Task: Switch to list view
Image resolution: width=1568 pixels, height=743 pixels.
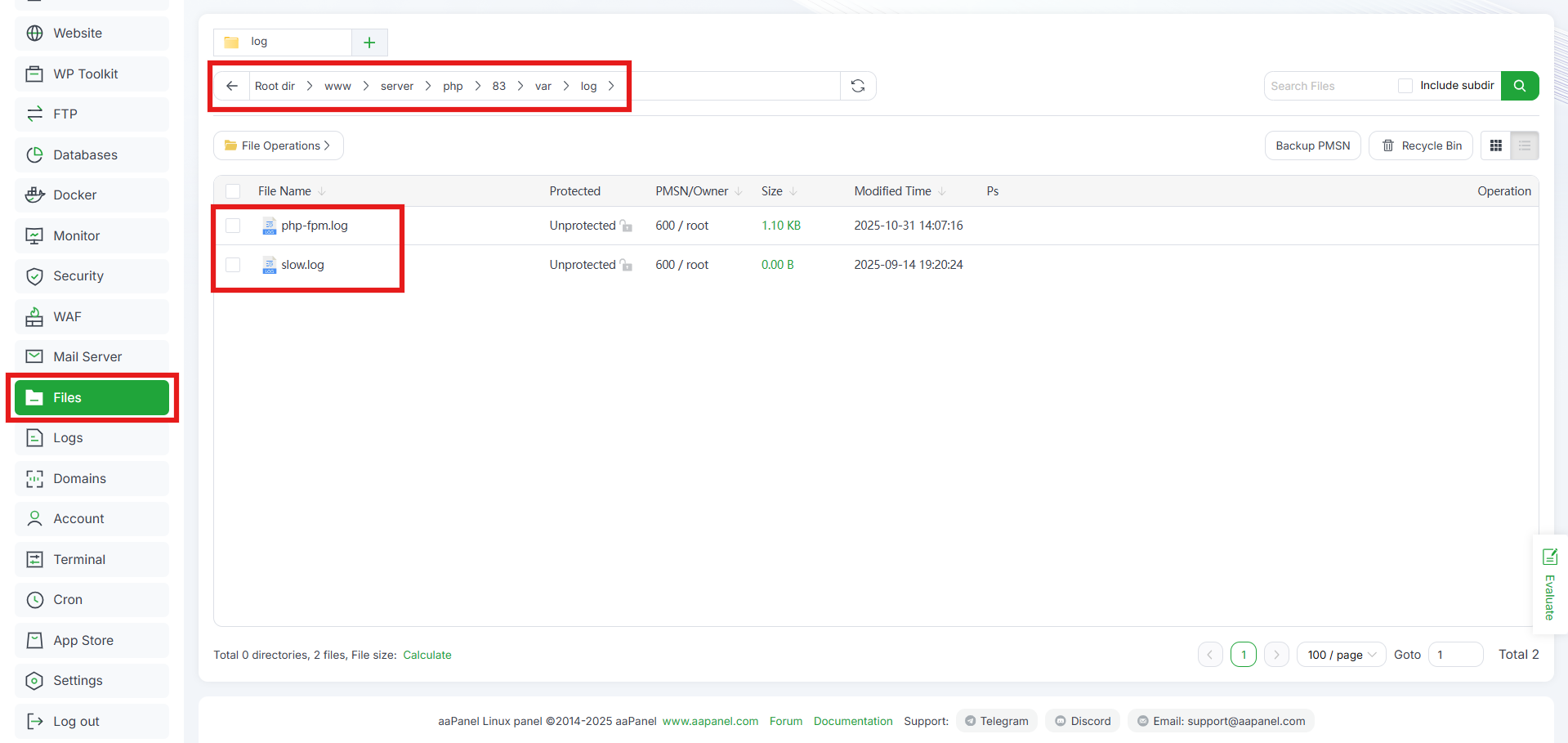Action: [x=1525, y=145]
